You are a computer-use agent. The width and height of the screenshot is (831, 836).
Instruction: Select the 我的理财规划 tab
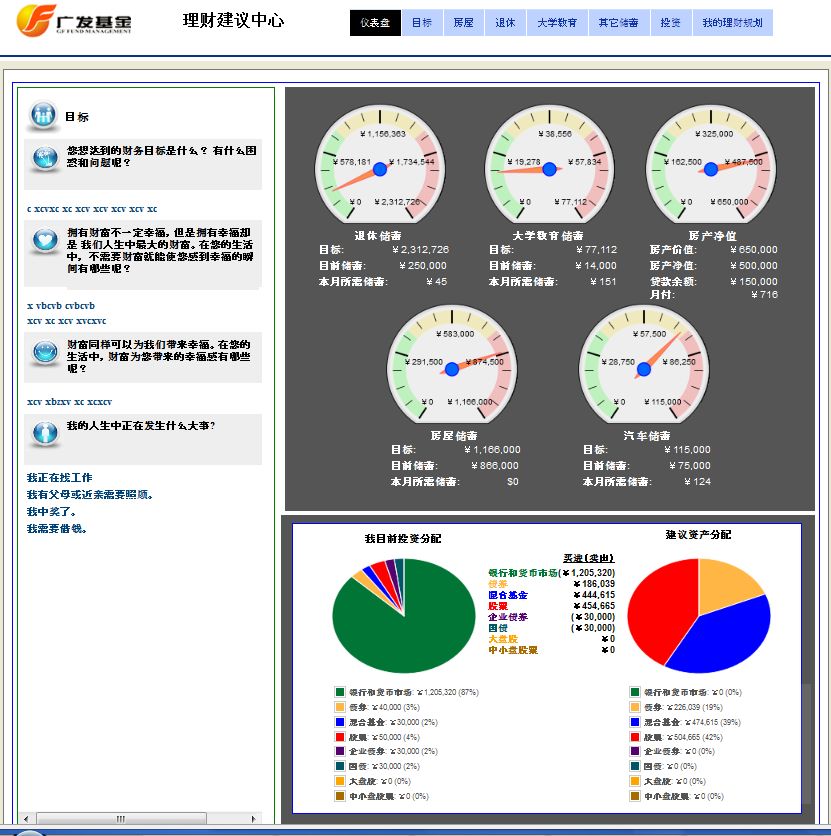(732, 22)
